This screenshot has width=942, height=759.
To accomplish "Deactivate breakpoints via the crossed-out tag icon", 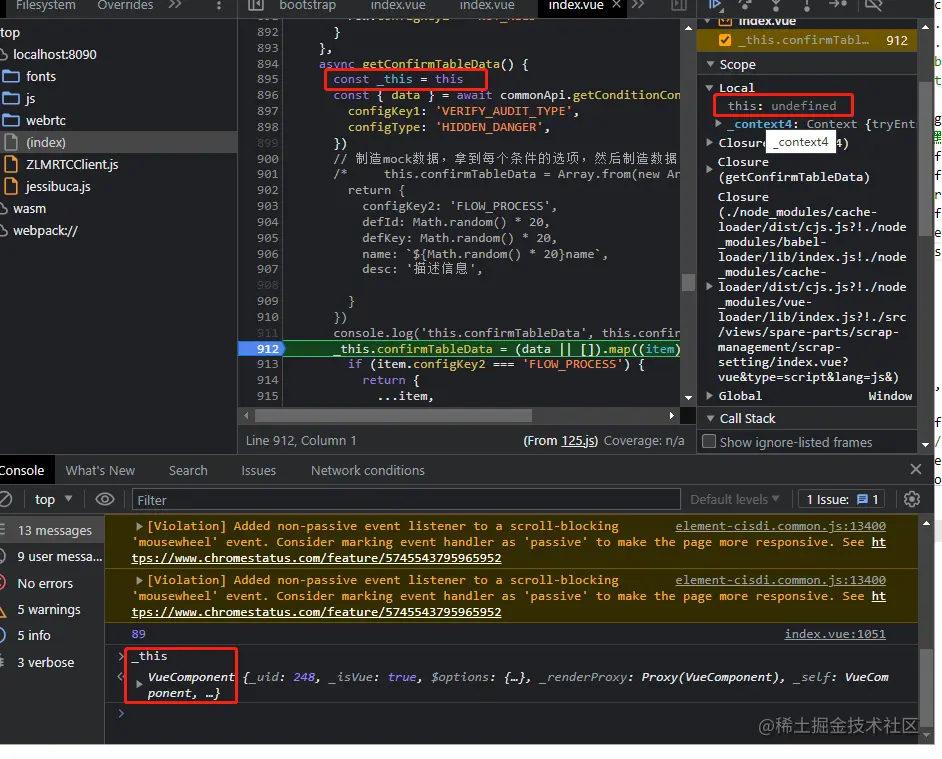I will pyautogui.click(x=873, y=5).
